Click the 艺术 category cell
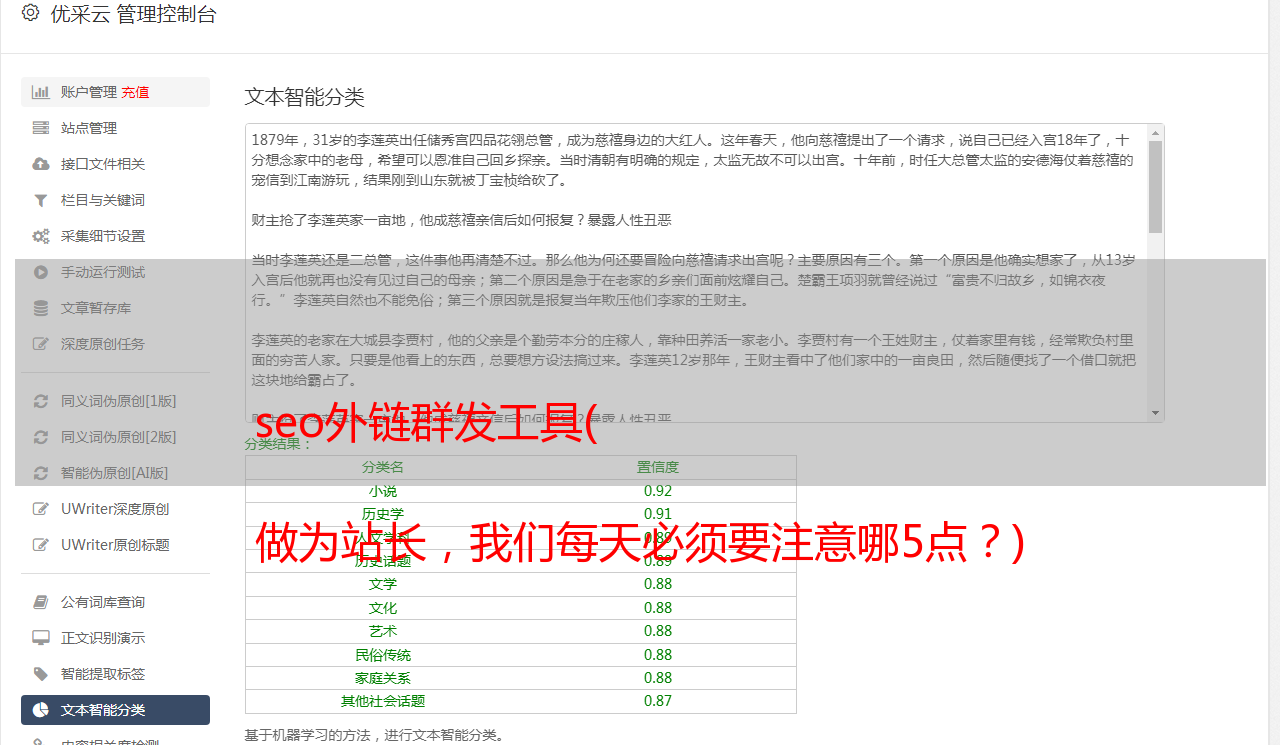The height and width of the screenshot is (745, 1280). [x=383, y=631]
